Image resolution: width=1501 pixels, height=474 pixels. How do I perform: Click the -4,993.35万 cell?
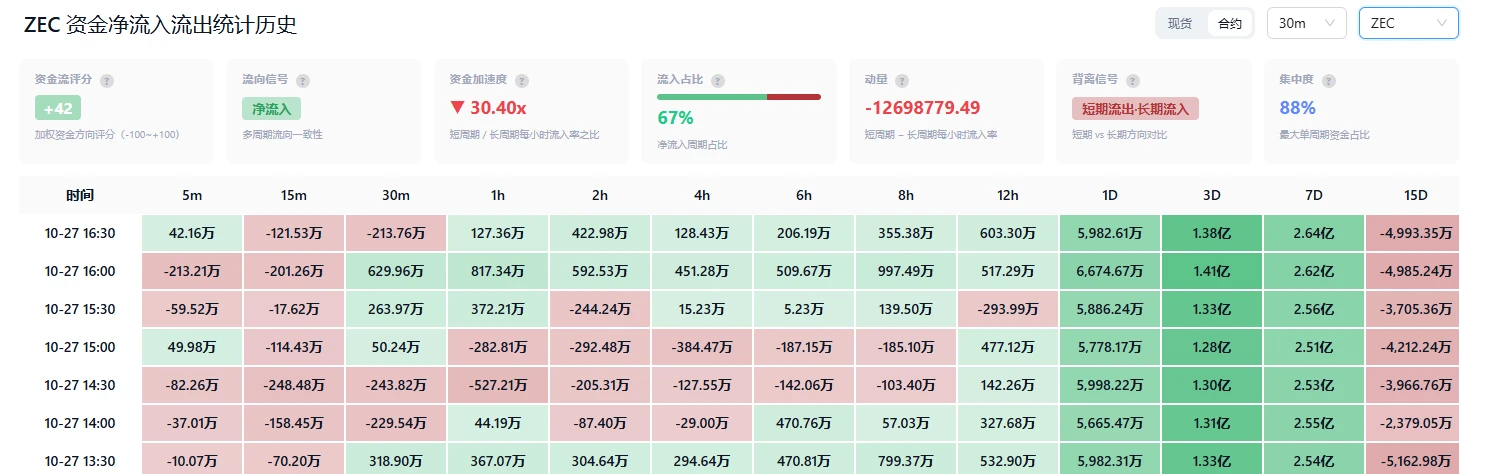(x=1412, y=233)
